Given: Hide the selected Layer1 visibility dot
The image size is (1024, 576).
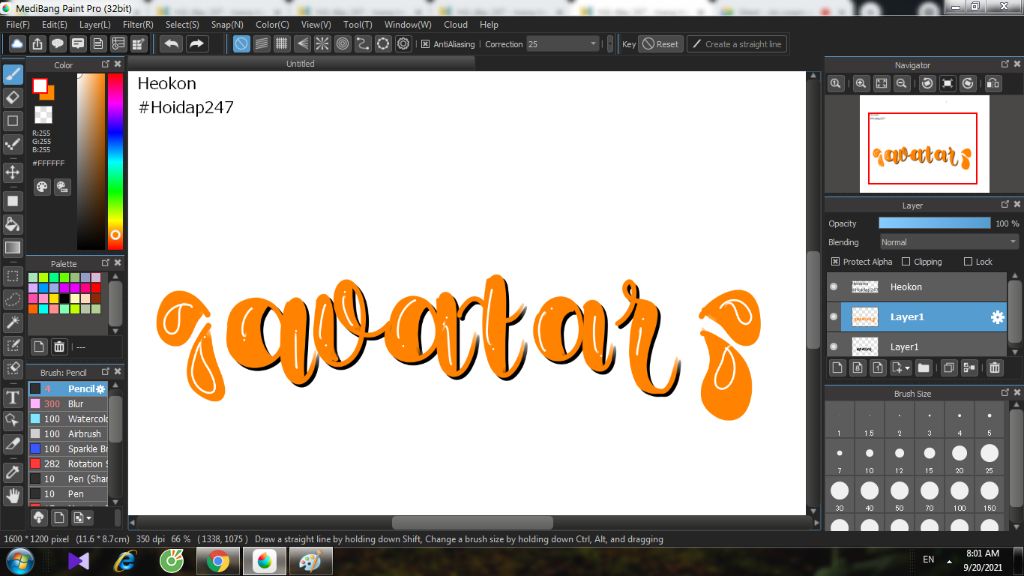Looking at the screenshot, I should (834, 317).
